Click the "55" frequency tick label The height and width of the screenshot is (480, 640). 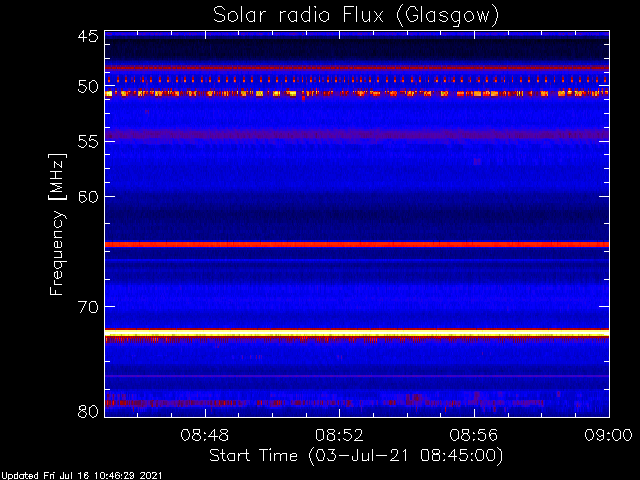coord(88,142)
